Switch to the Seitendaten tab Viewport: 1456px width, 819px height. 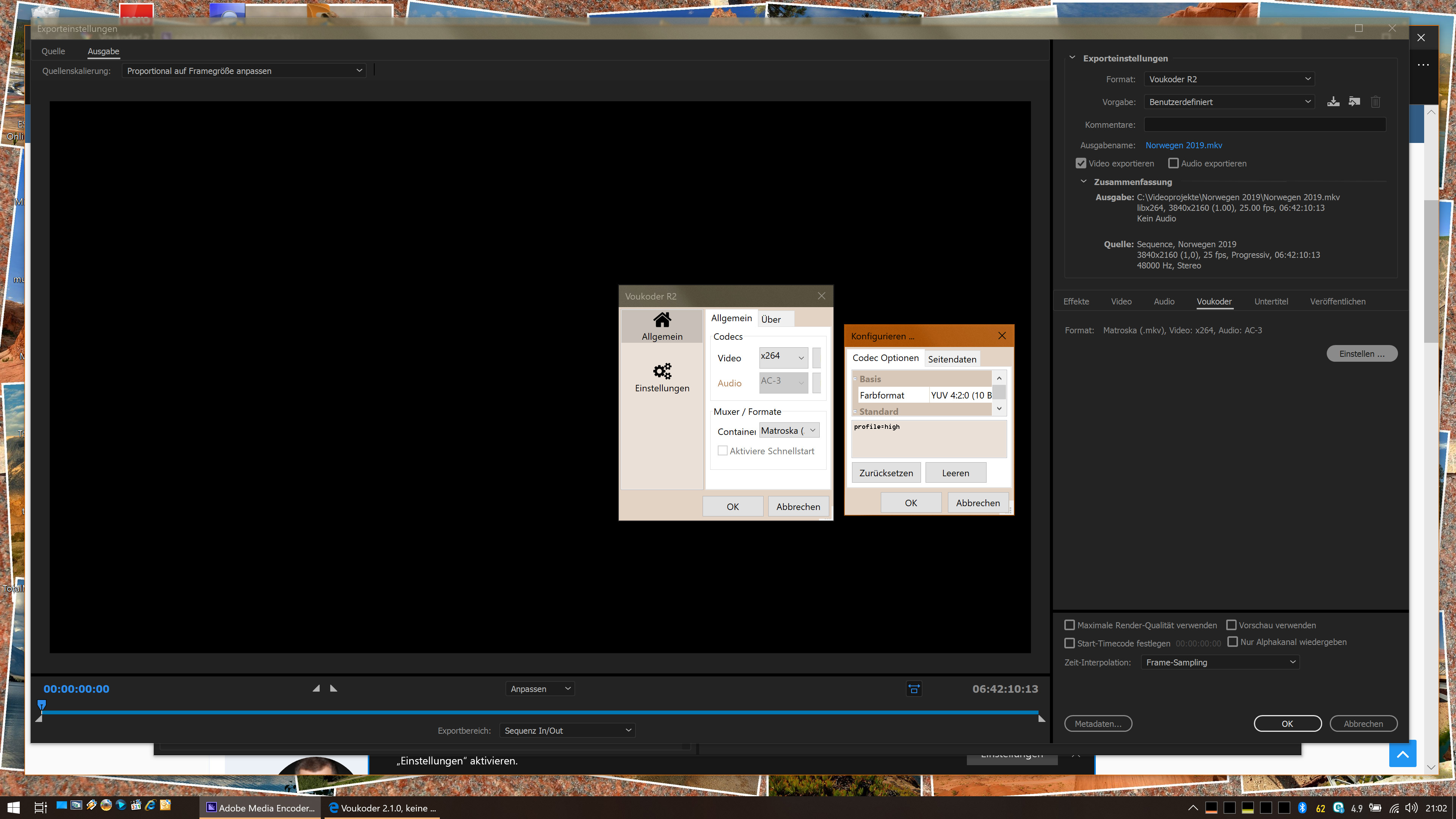(x=952, y=359)
